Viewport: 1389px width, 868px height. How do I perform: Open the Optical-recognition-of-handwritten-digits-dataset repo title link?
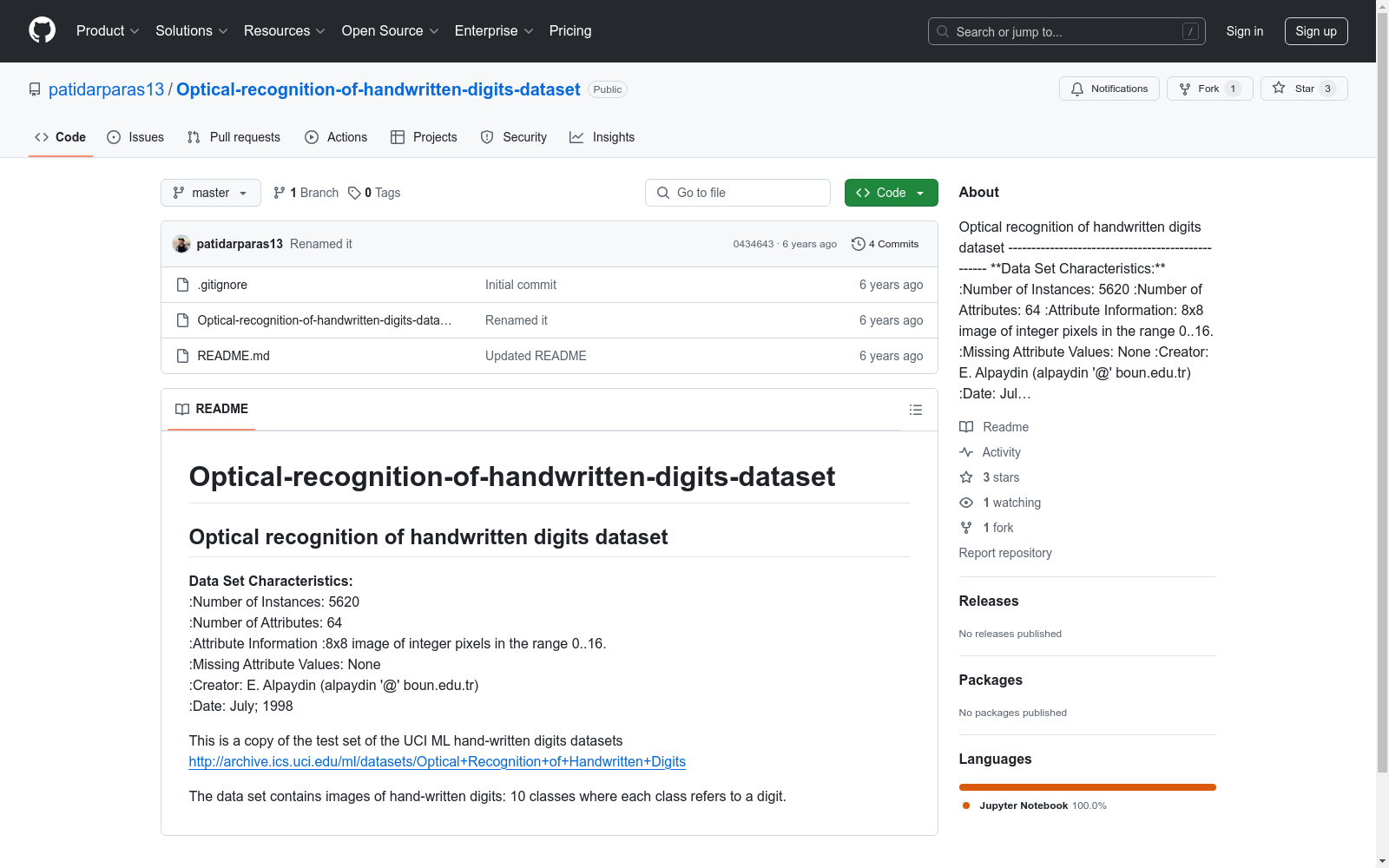pos(379,89)
